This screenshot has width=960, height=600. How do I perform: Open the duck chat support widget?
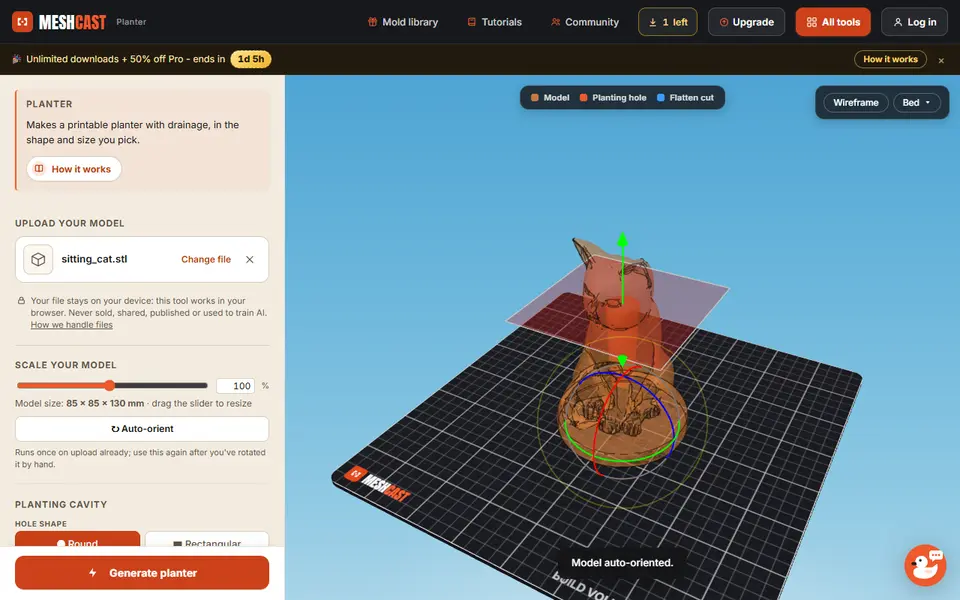point(925,565)
